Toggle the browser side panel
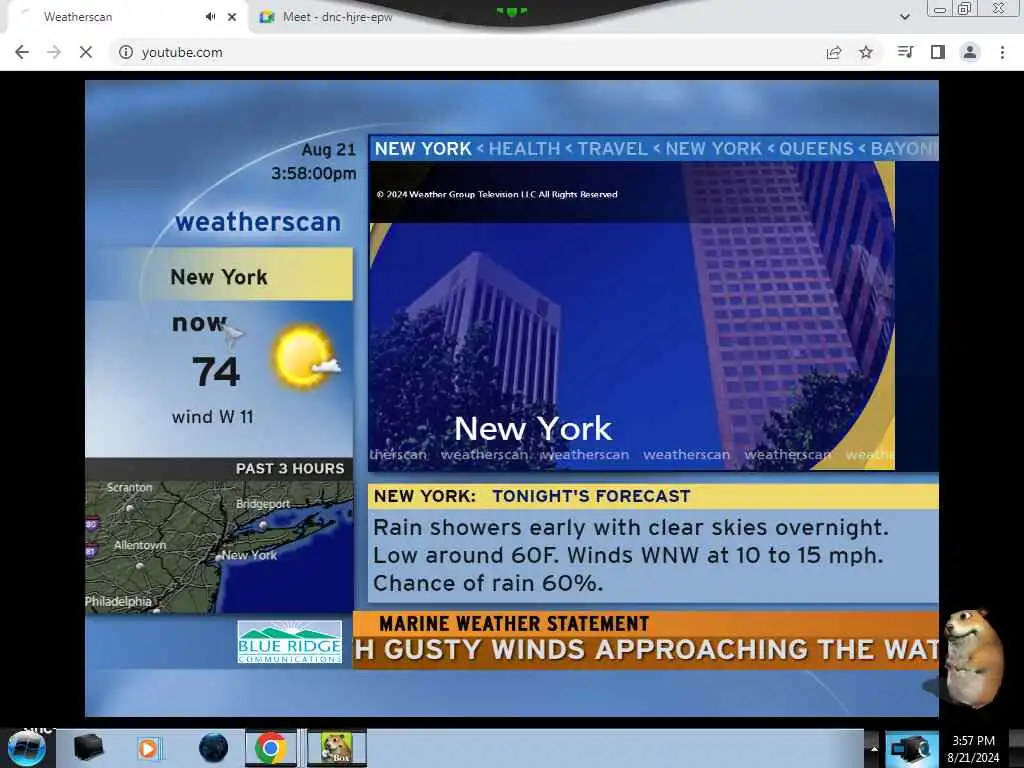 pos(938,52)
